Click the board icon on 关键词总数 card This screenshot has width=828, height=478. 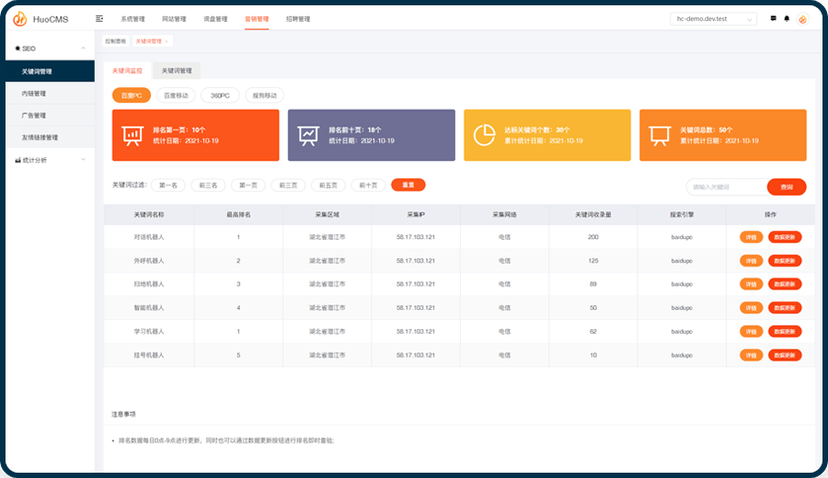pos(659,135)
